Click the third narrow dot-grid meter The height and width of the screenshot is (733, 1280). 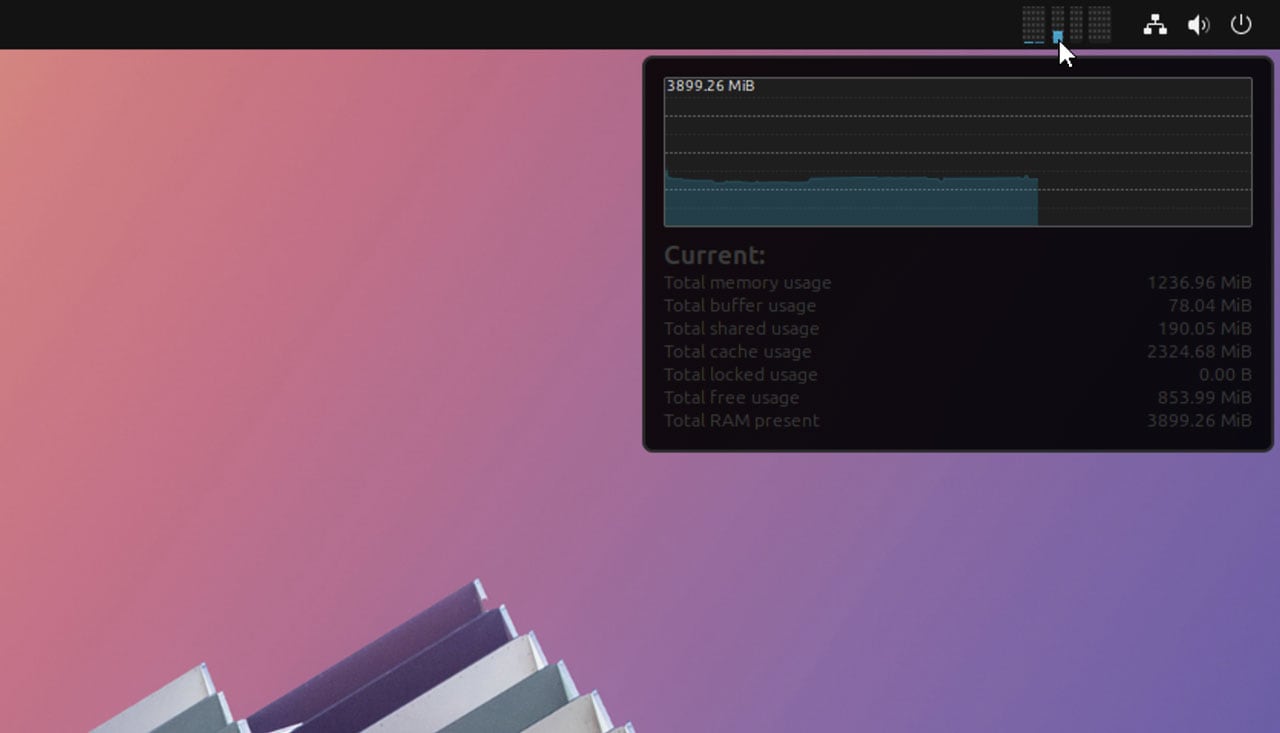click(1076, 25)
